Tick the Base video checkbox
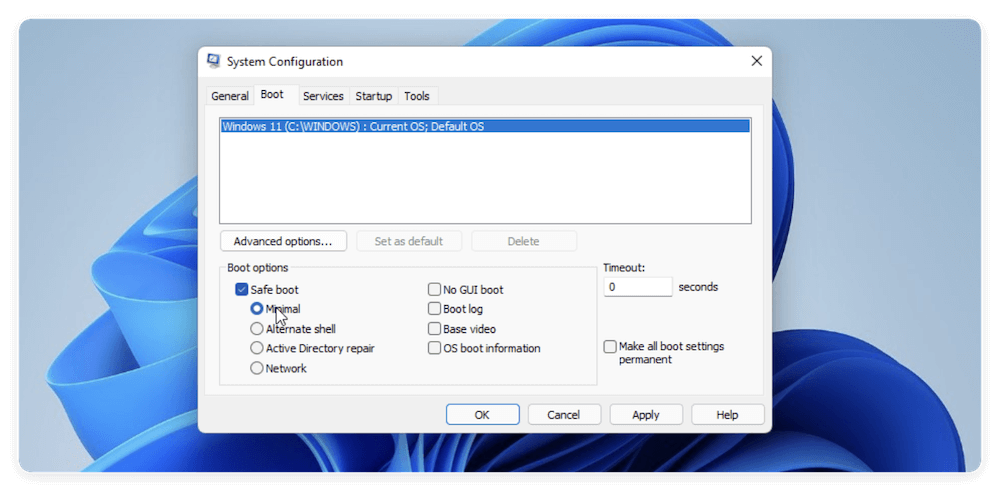The width and height of the screenshot is (1000, 491). pos(434,329)
